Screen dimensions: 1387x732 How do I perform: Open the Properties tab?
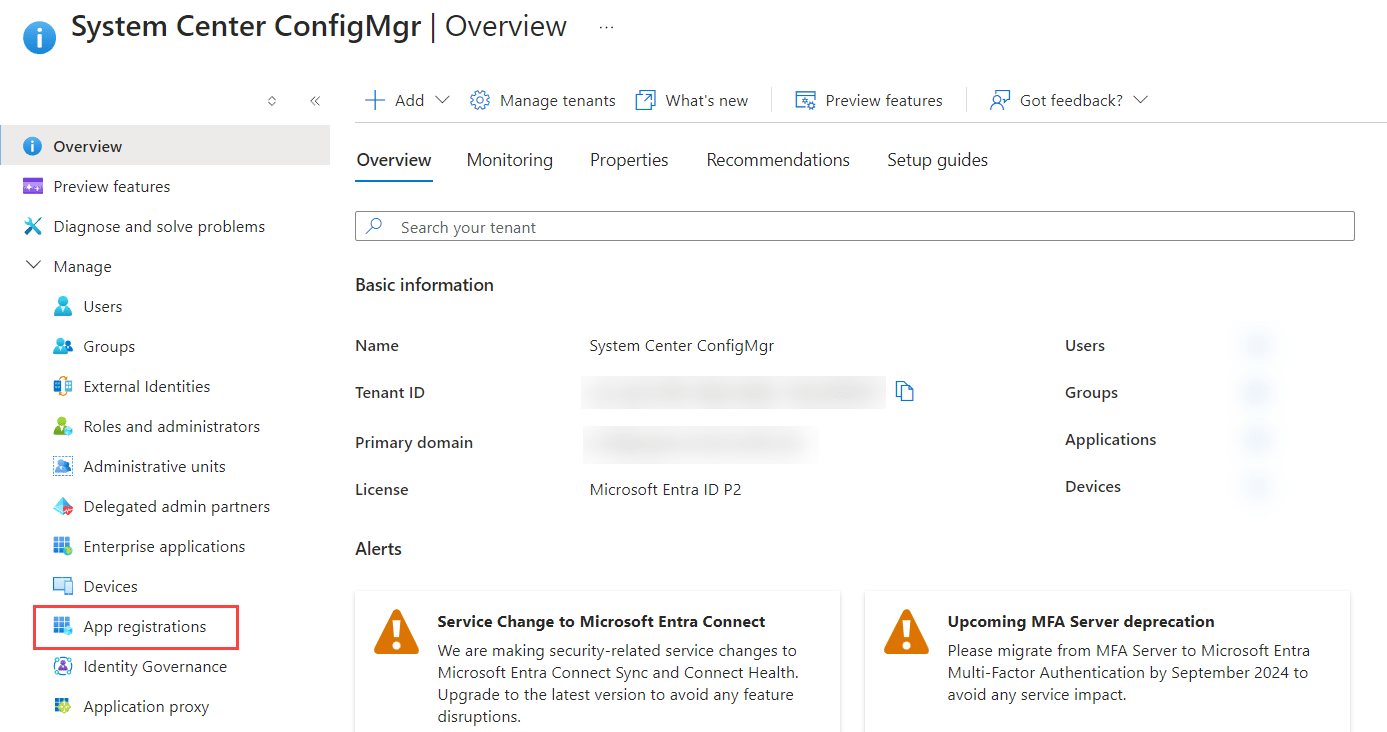coord(629,160)
